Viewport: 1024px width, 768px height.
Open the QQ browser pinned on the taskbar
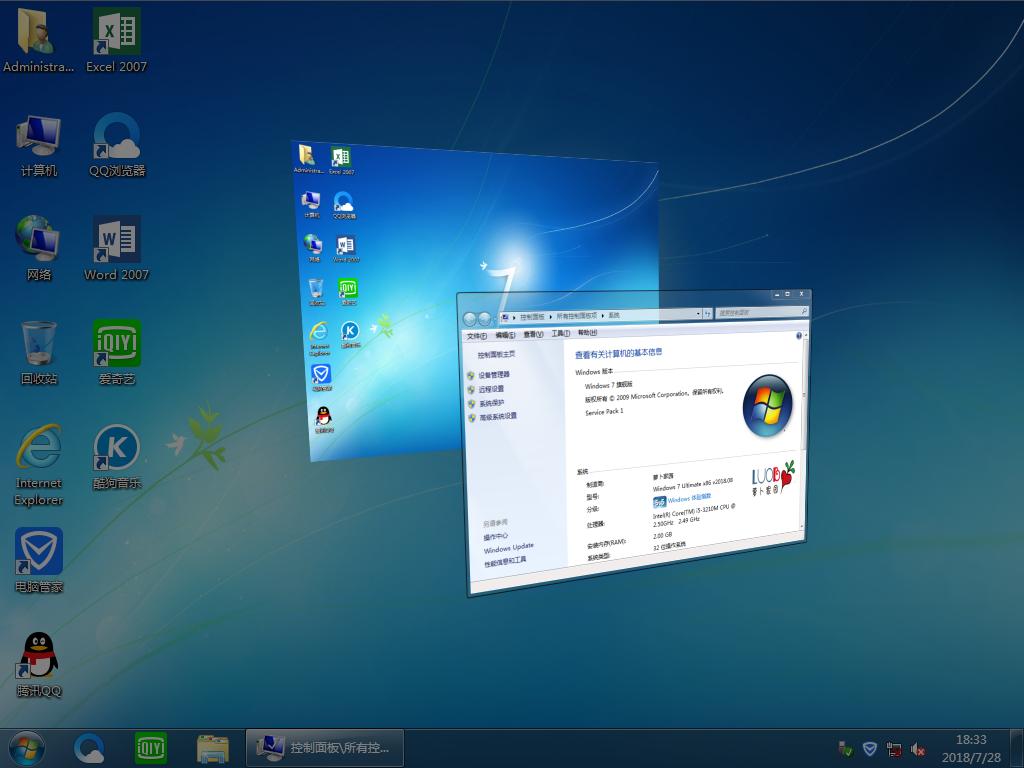90,747
